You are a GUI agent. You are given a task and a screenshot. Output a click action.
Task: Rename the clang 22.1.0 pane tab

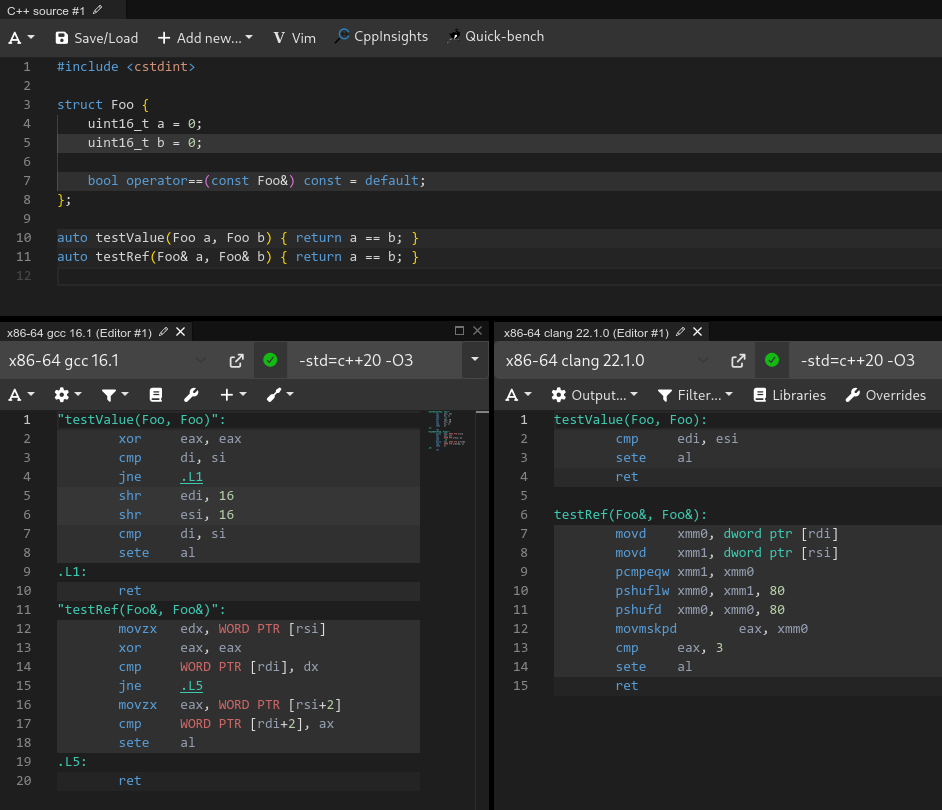pos(681,332)
